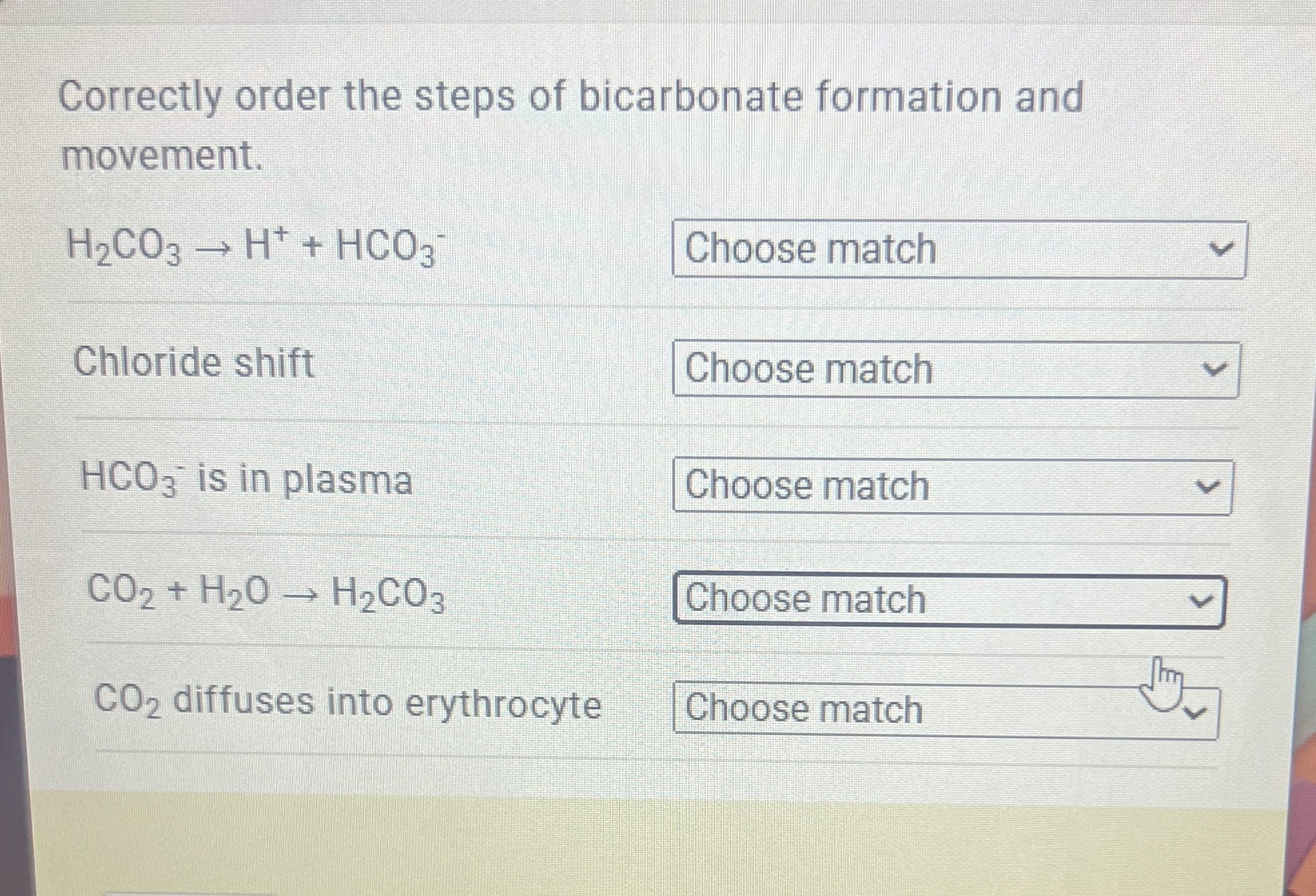
Task: Click 'Choose match' text in HCO3- plasma row
Action: pyautogui.click(x=807, y=485)
